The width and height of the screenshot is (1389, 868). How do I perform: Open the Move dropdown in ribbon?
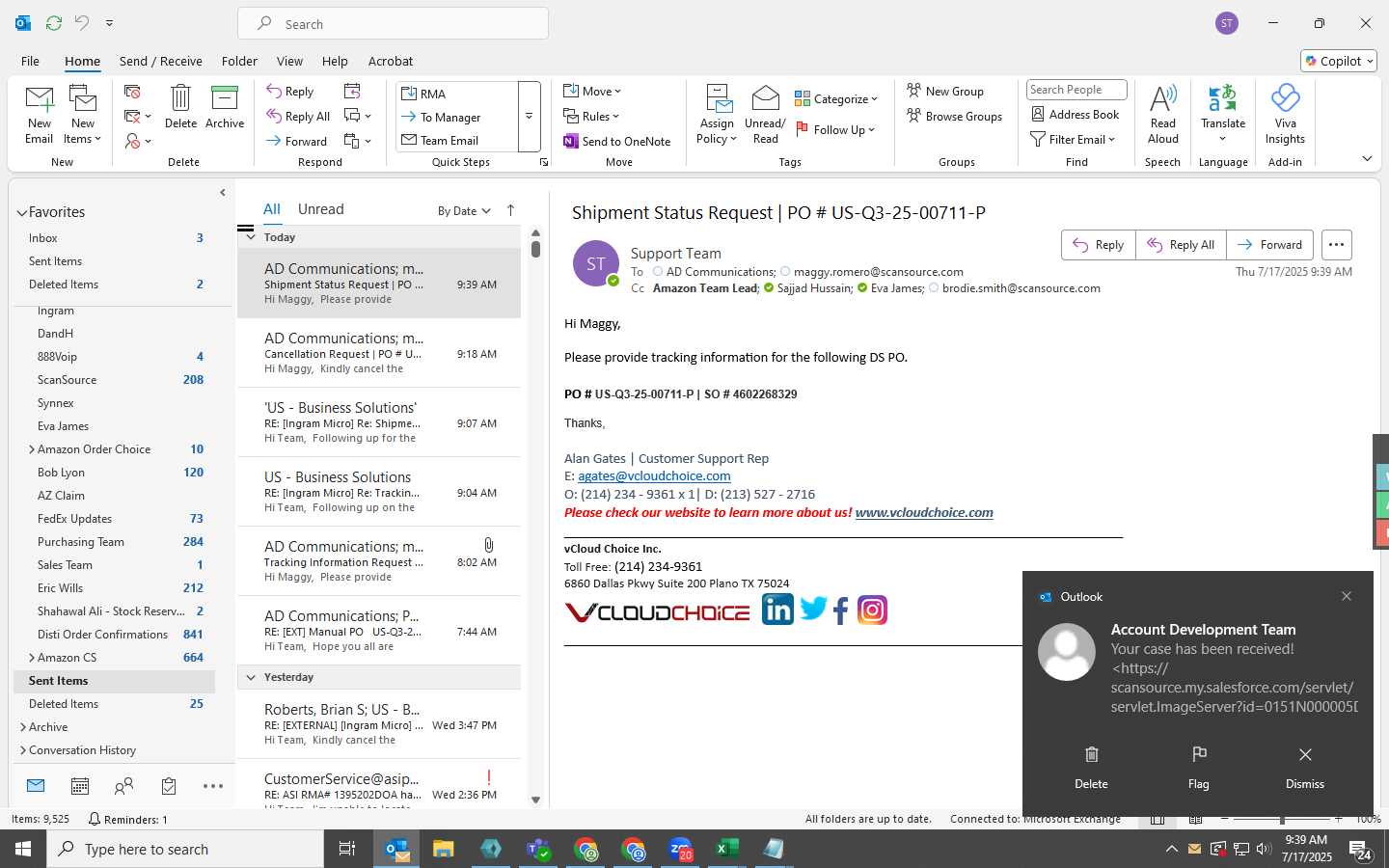click(592, 92)
